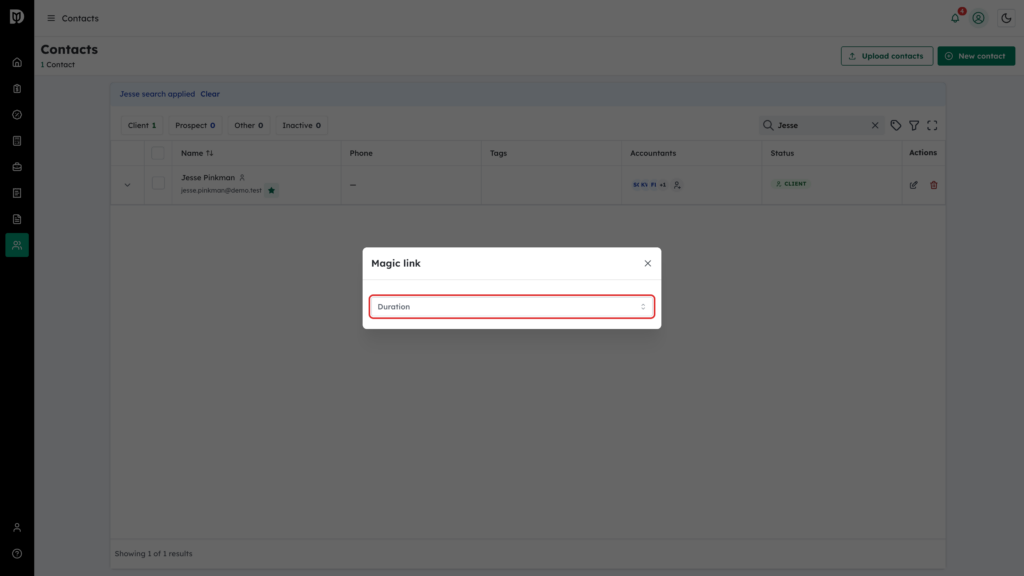Image resolution: width=1024 pixels, height=576 pixels.
Task: Click the star icon beside Jesse's email
Action: click(x=271, y=191)
